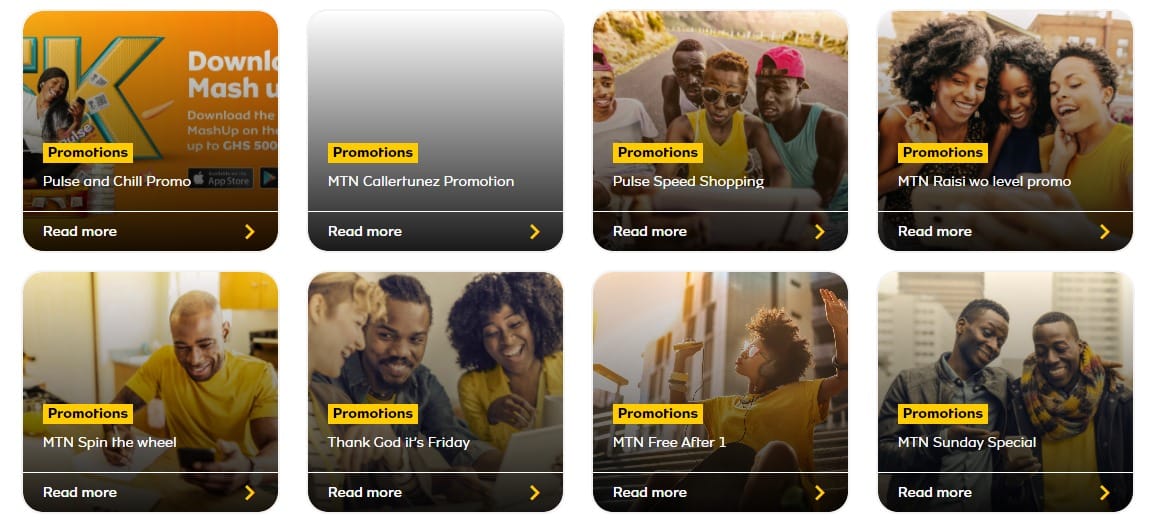Click the yellow arrow on MTN Spin the wheel
Screen dimensions: 1154x529
[249, 493]
